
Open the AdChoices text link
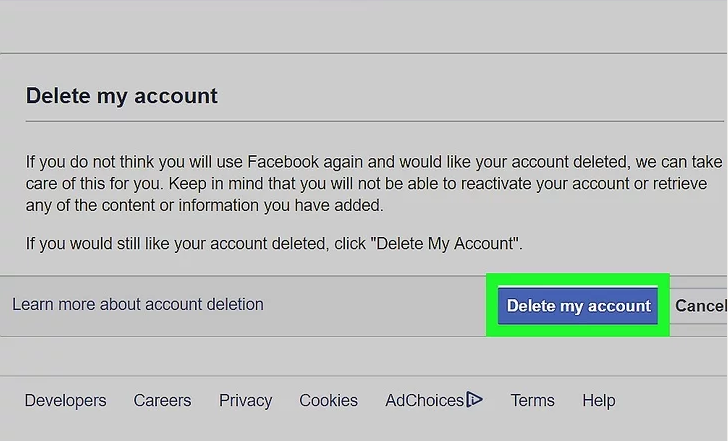(424, 400)
